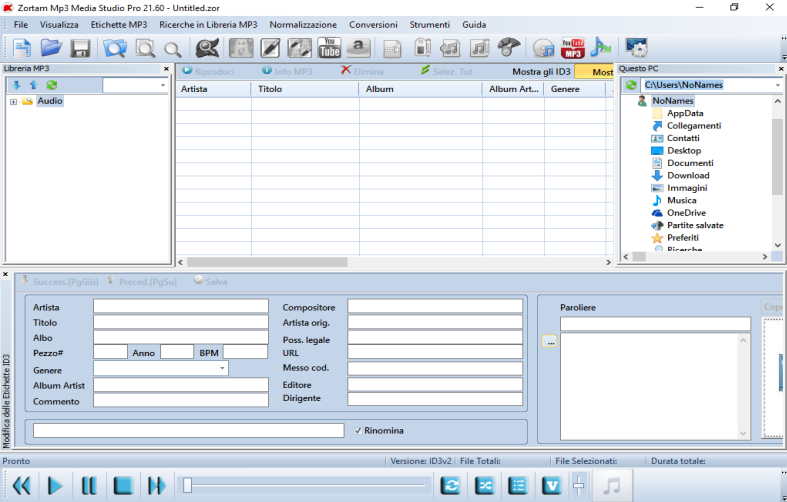The width and height of the screenshot is (787, 502).
Task: Click the pencil edit tag icon
Action: [271, 48]
